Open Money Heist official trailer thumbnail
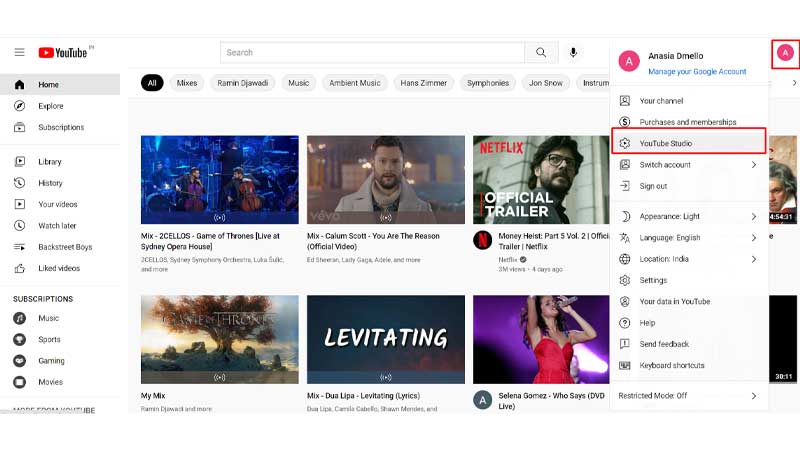The height and width of the screenshot is (450, 800). pos(541,180)
